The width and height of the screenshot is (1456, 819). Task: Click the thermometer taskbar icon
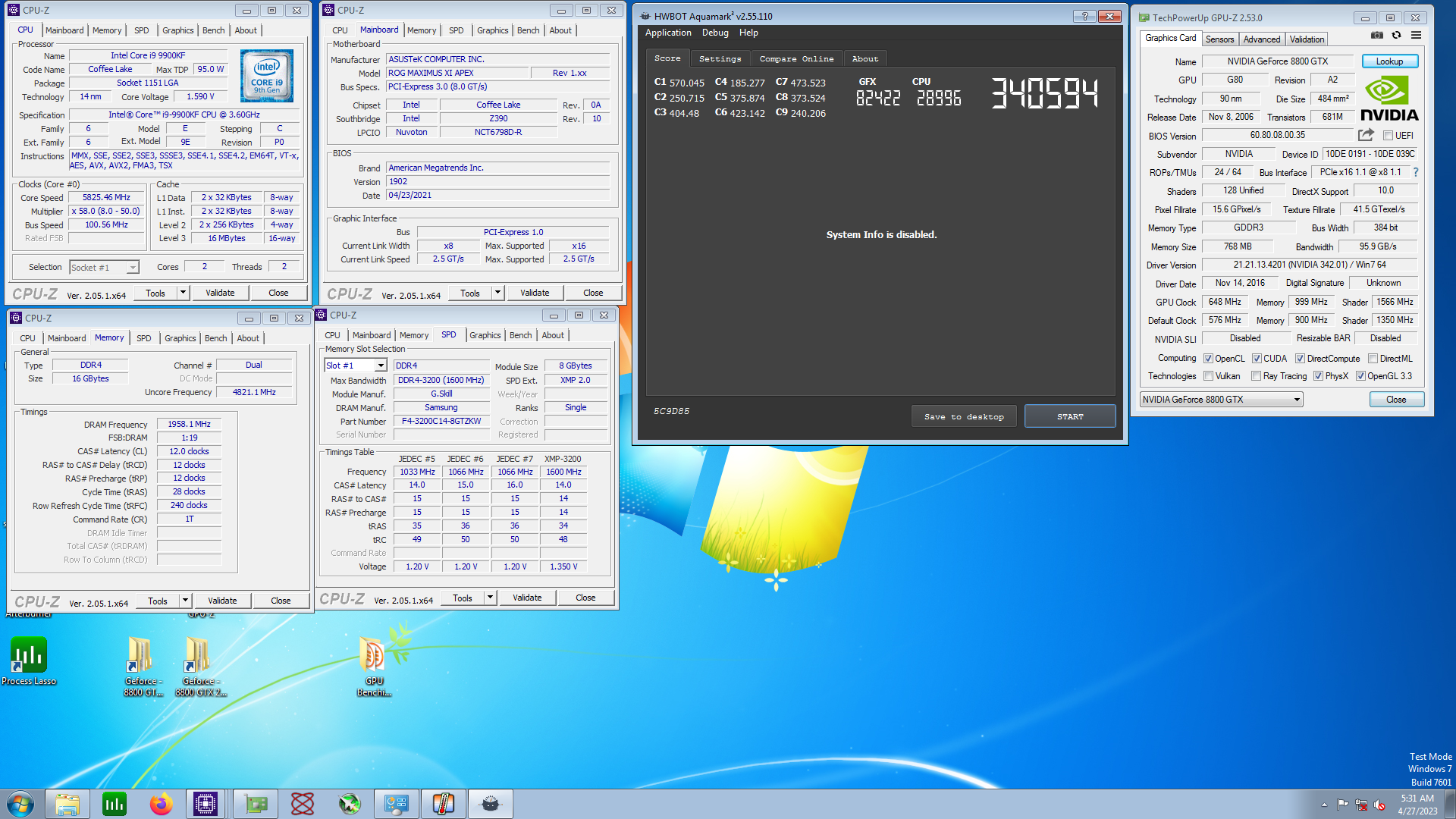point(444,804)
